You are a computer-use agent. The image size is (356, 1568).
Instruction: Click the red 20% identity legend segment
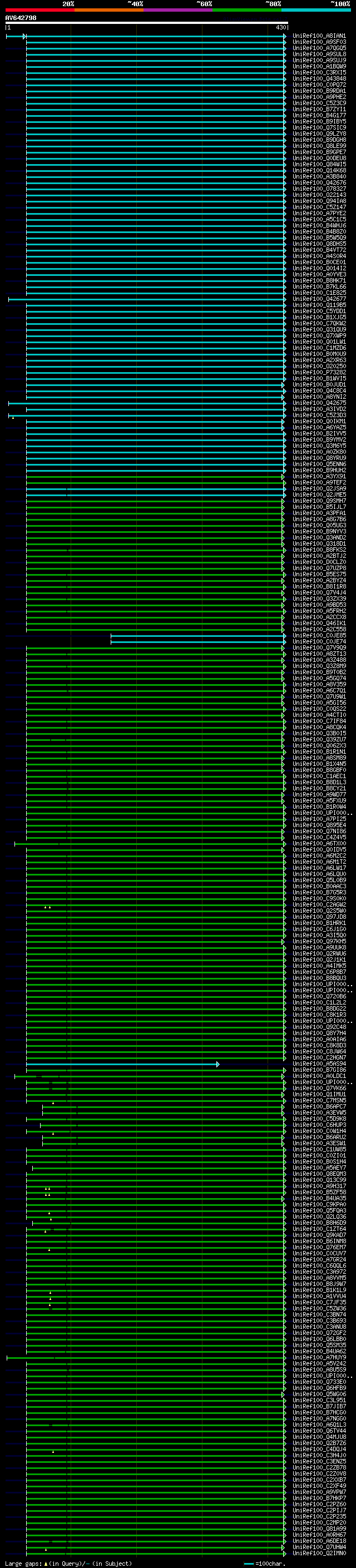(39, 10)
